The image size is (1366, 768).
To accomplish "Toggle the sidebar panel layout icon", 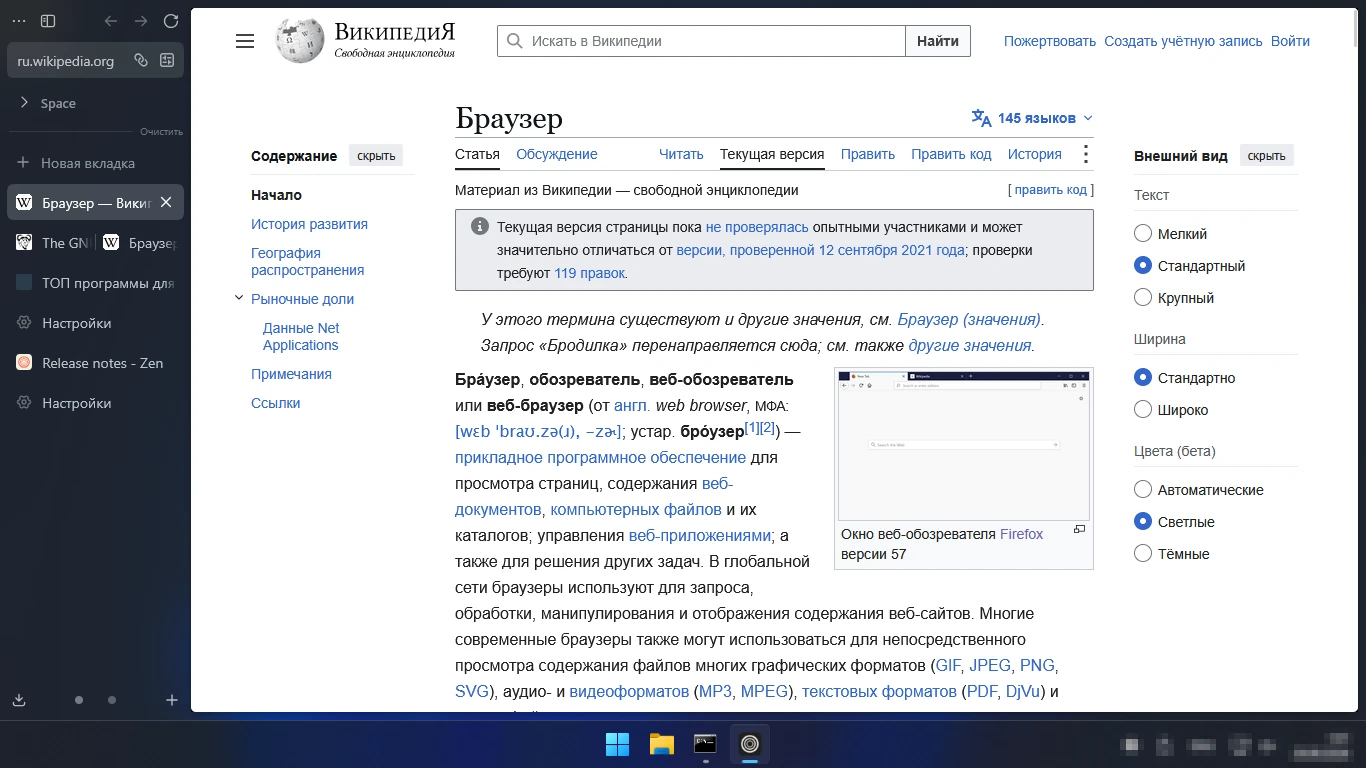I will tap(48, 21).
